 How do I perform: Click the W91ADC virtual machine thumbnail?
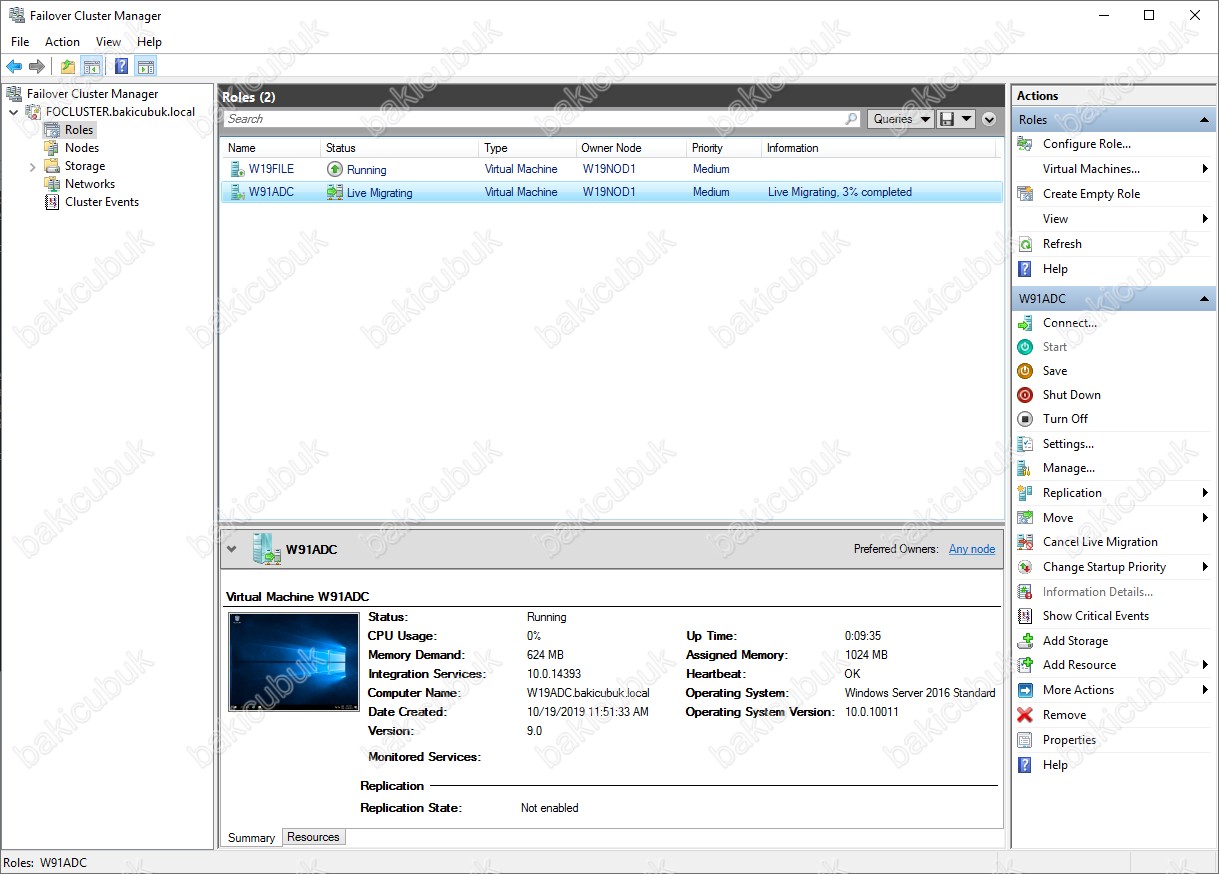(x=294, y=662)
